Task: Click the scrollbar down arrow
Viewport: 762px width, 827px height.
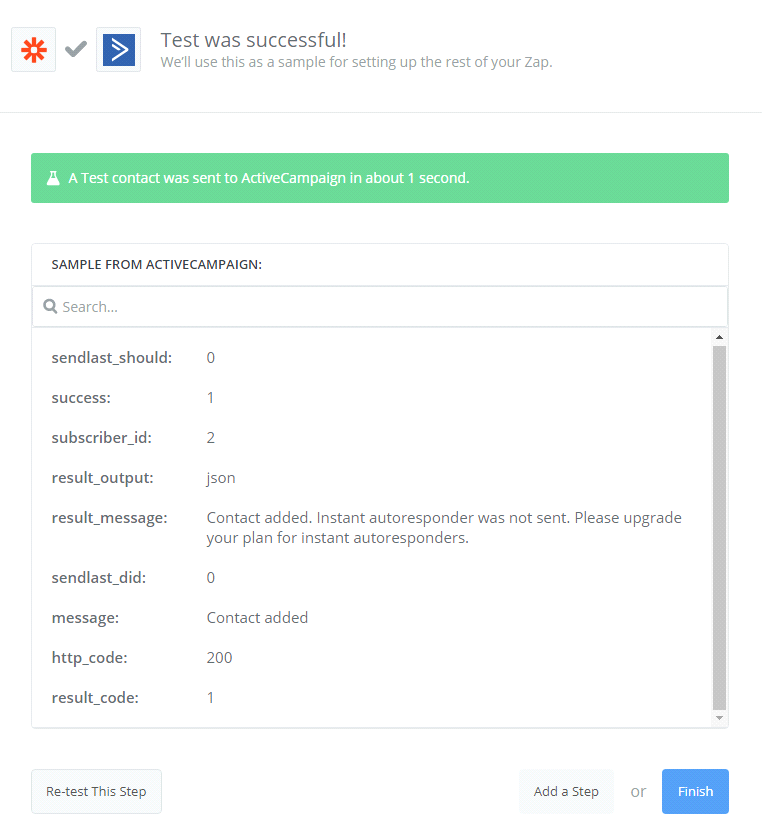Action: tap(719, 717)
